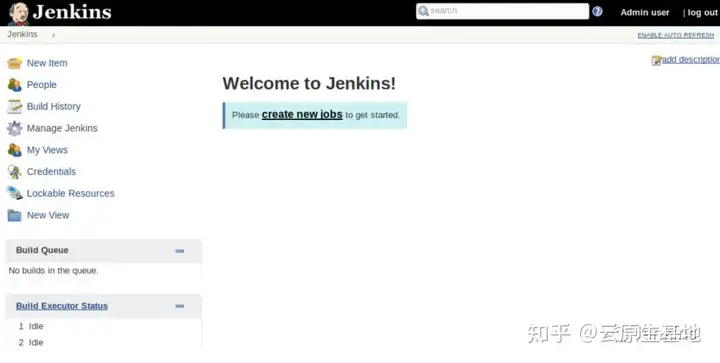
Task: Expand the breadcrumb chevron arrow
Action: 53,35
